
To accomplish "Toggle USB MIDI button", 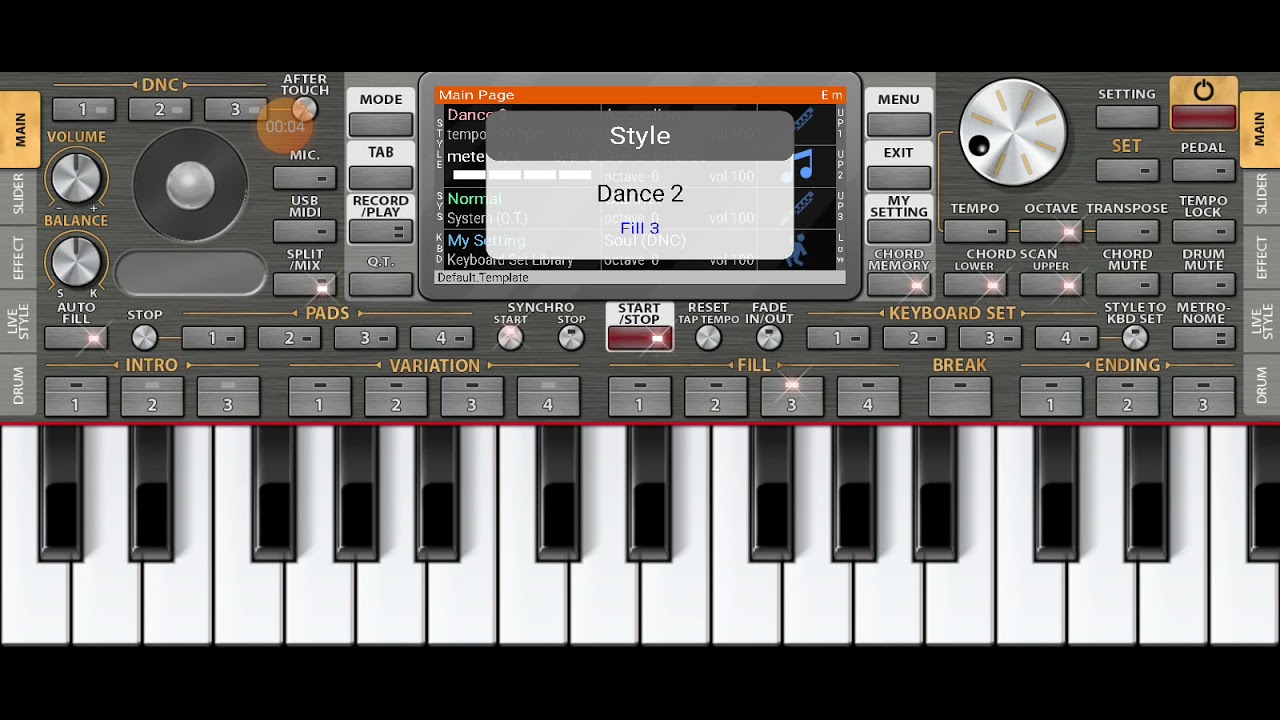I will (305, 231).
